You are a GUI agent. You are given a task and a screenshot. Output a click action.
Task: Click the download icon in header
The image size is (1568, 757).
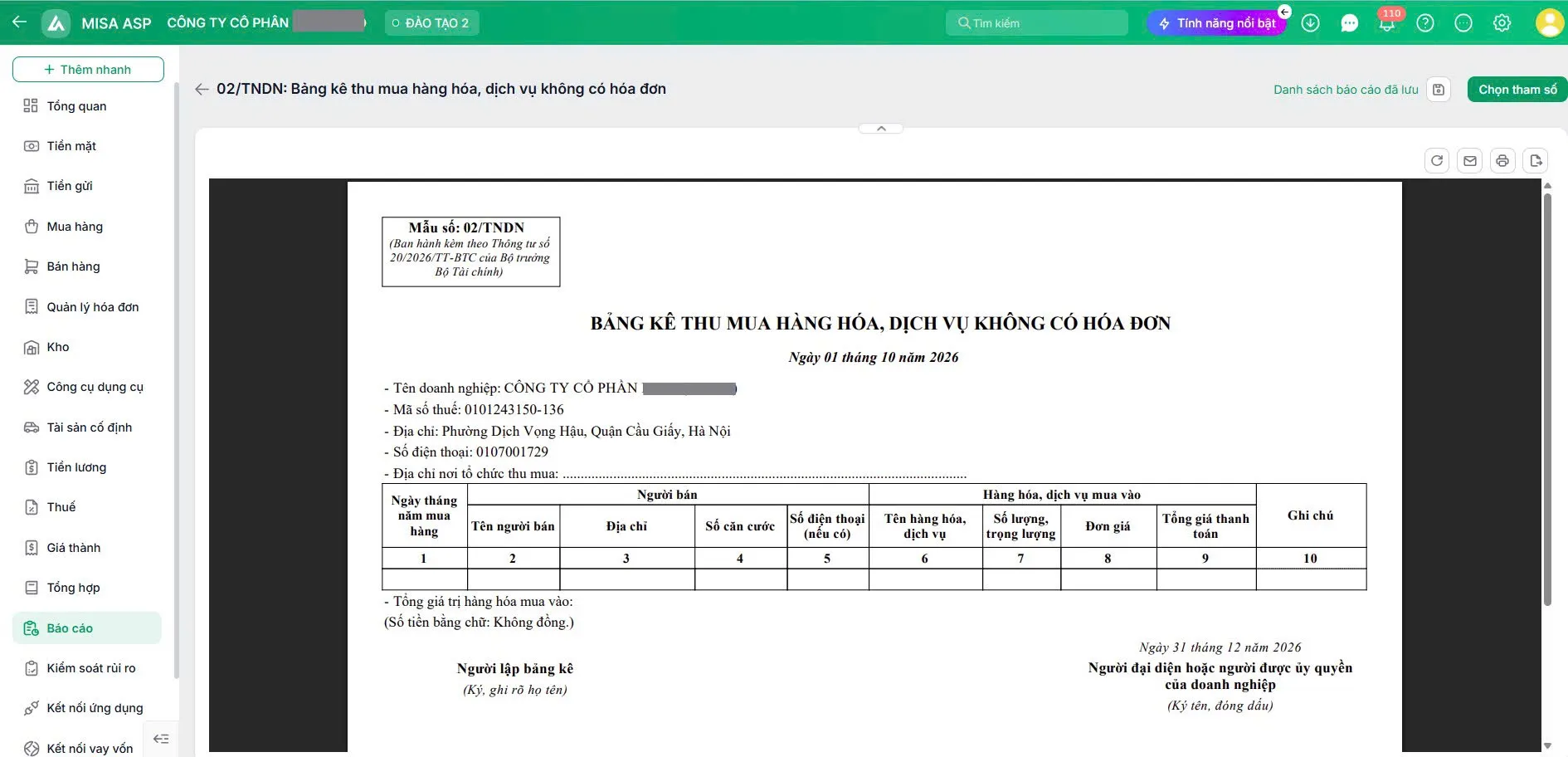point(1311,23)
